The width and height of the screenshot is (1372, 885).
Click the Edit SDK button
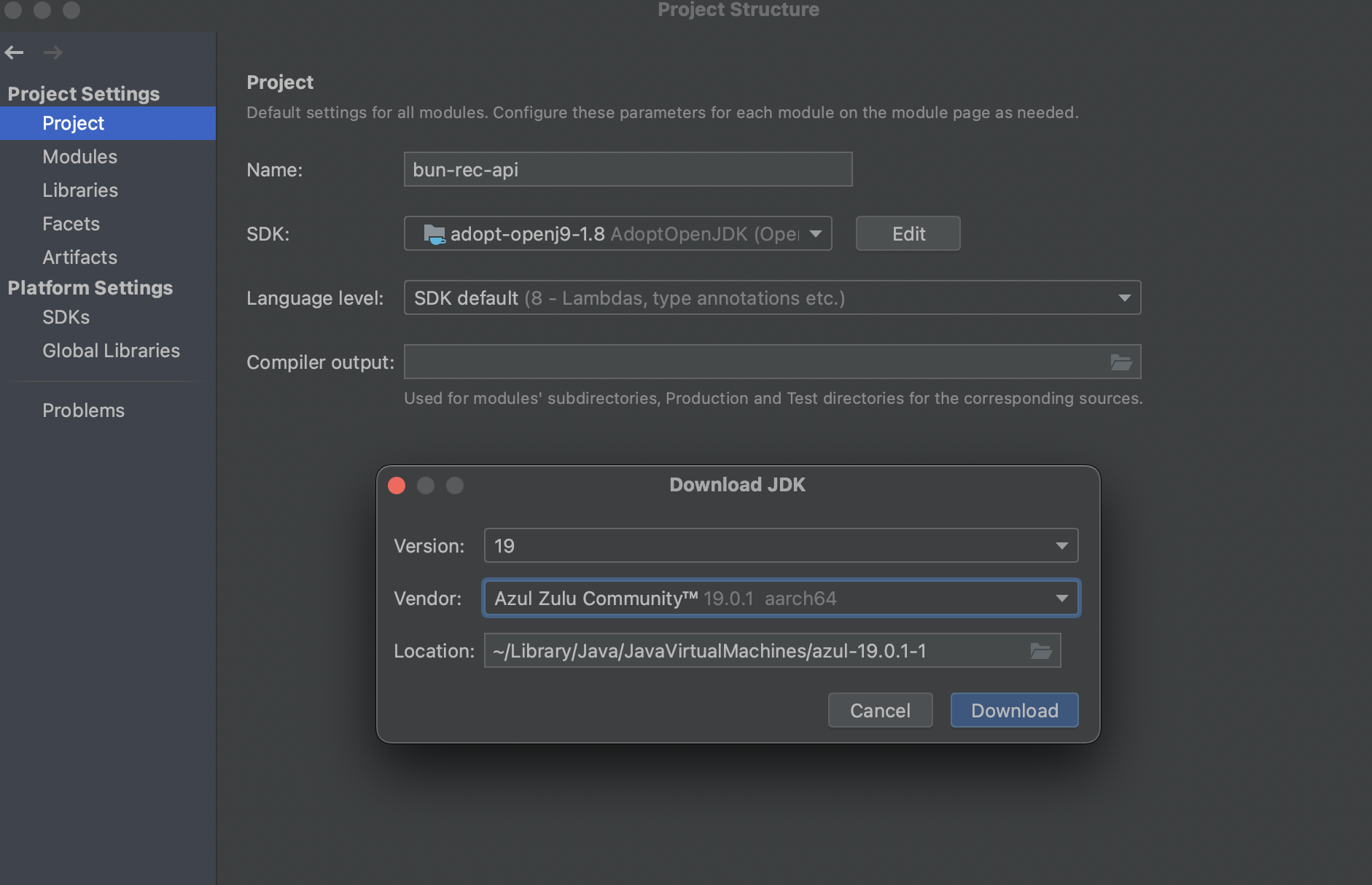tap(908, 234)
